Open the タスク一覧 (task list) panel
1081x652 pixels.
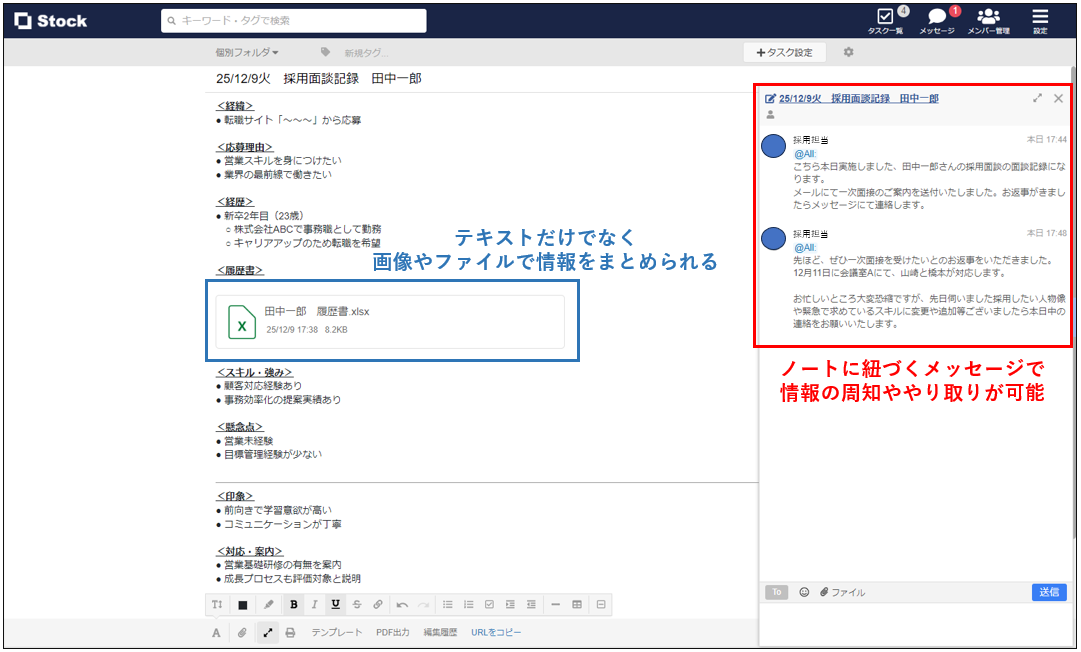886,20
